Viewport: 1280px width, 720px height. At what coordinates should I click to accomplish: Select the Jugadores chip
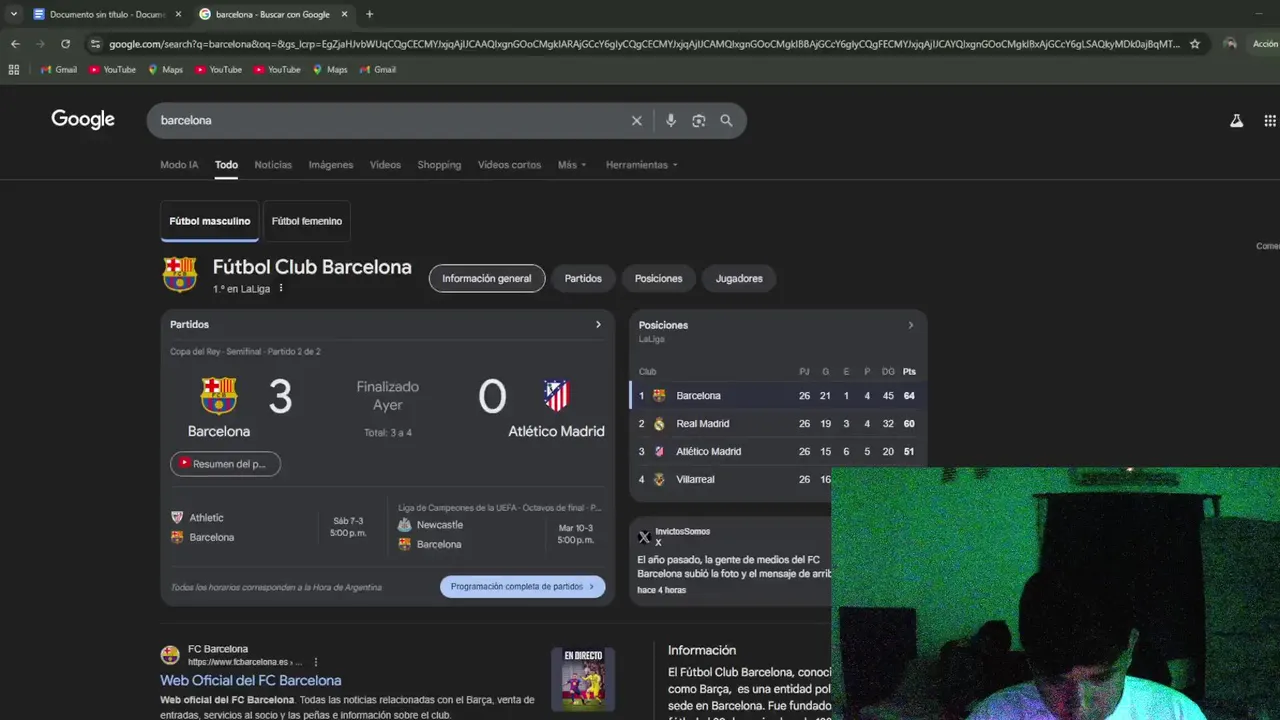pyautogui.click(x=739, y=279)
